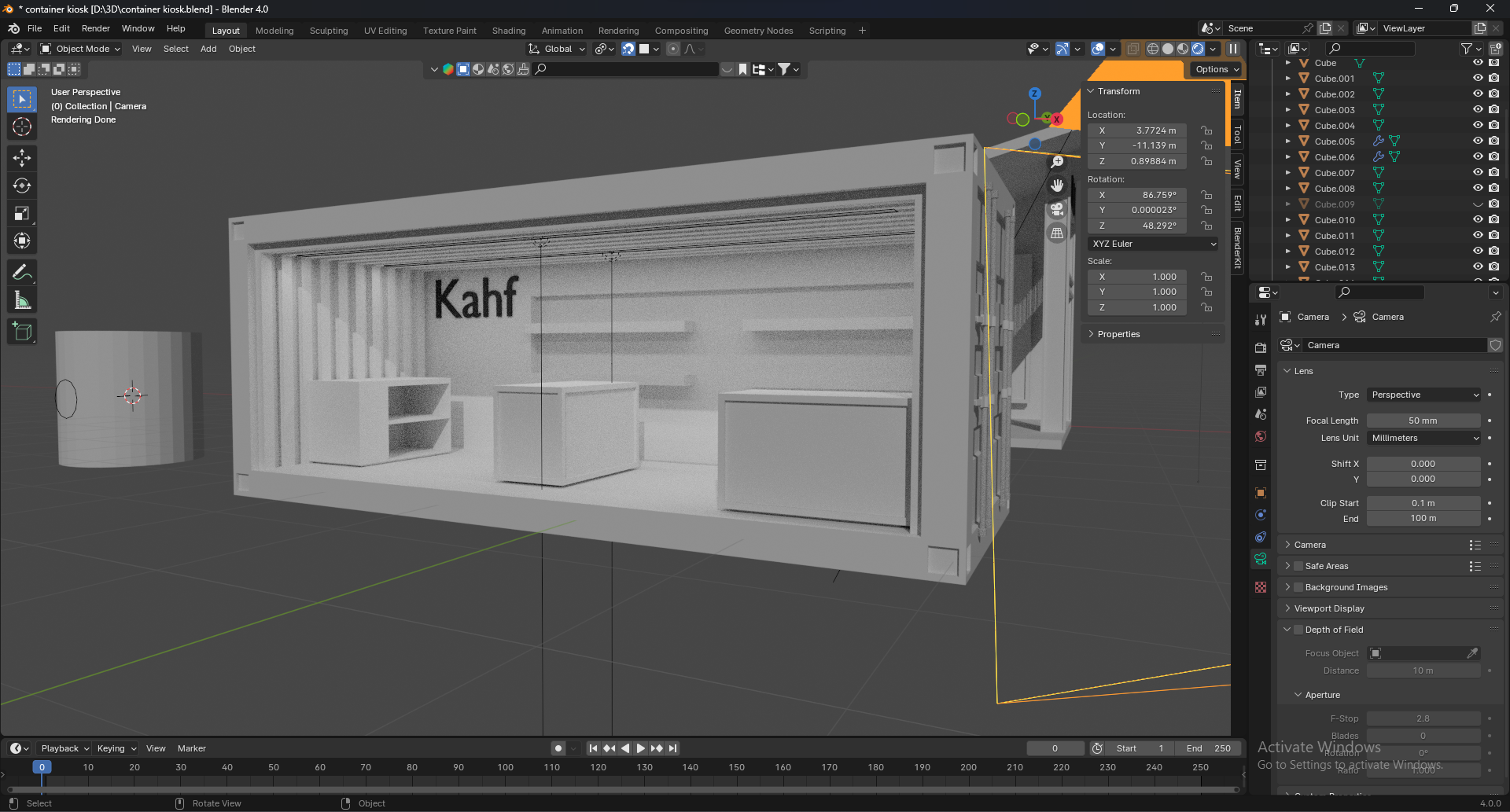Hide Cube.001 in viewport
The image size is (1510, 812).
click(1478, 79)
